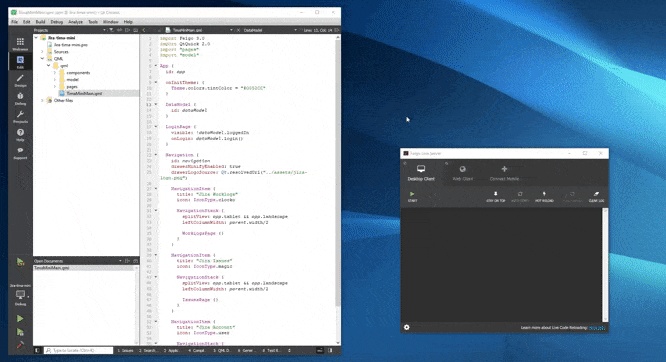Toggle Stay On Top in Live Server
666x362 pixels.
[x=496, y=197]
